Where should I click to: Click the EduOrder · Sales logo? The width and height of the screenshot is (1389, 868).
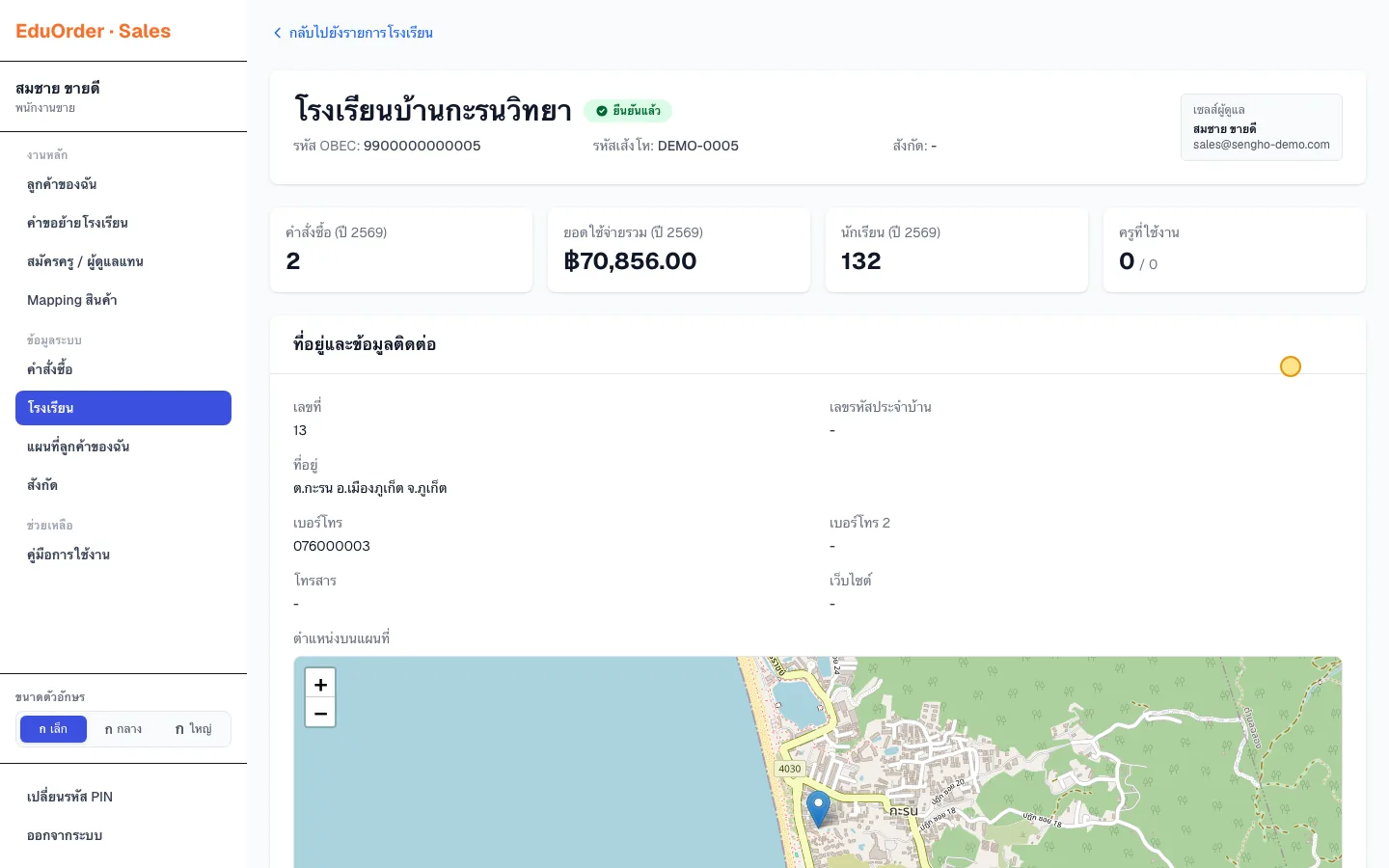click(x=93, y=31)
